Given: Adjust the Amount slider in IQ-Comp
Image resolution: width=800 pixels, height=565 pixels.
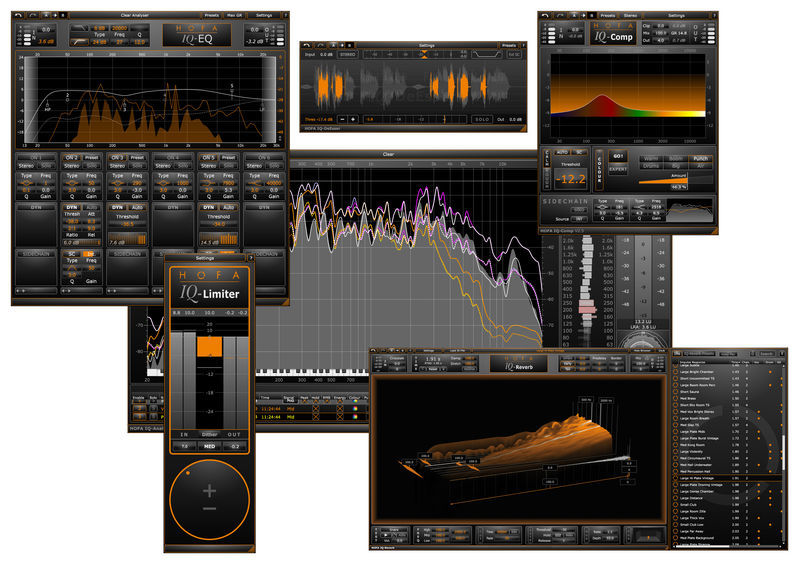Looking at the screenshot, I should 675,180.
